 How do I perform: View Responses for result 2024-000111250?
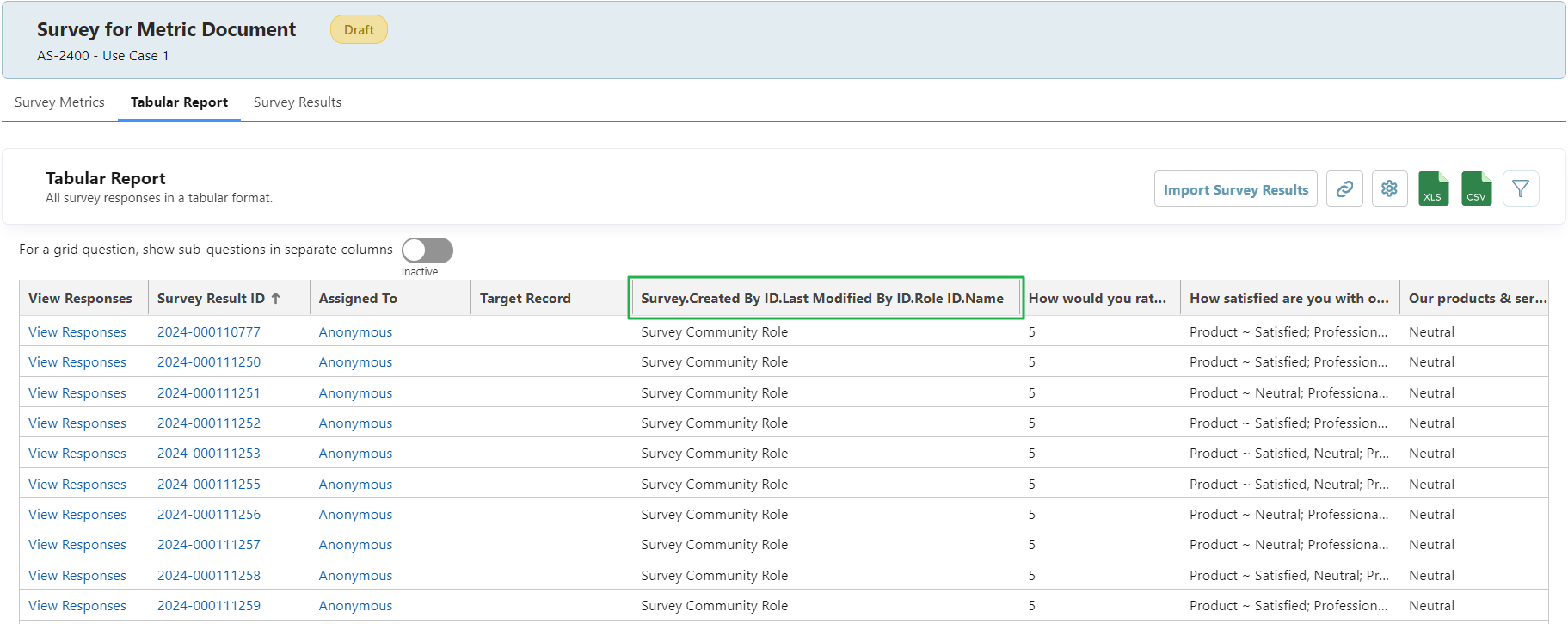(77, 362)
